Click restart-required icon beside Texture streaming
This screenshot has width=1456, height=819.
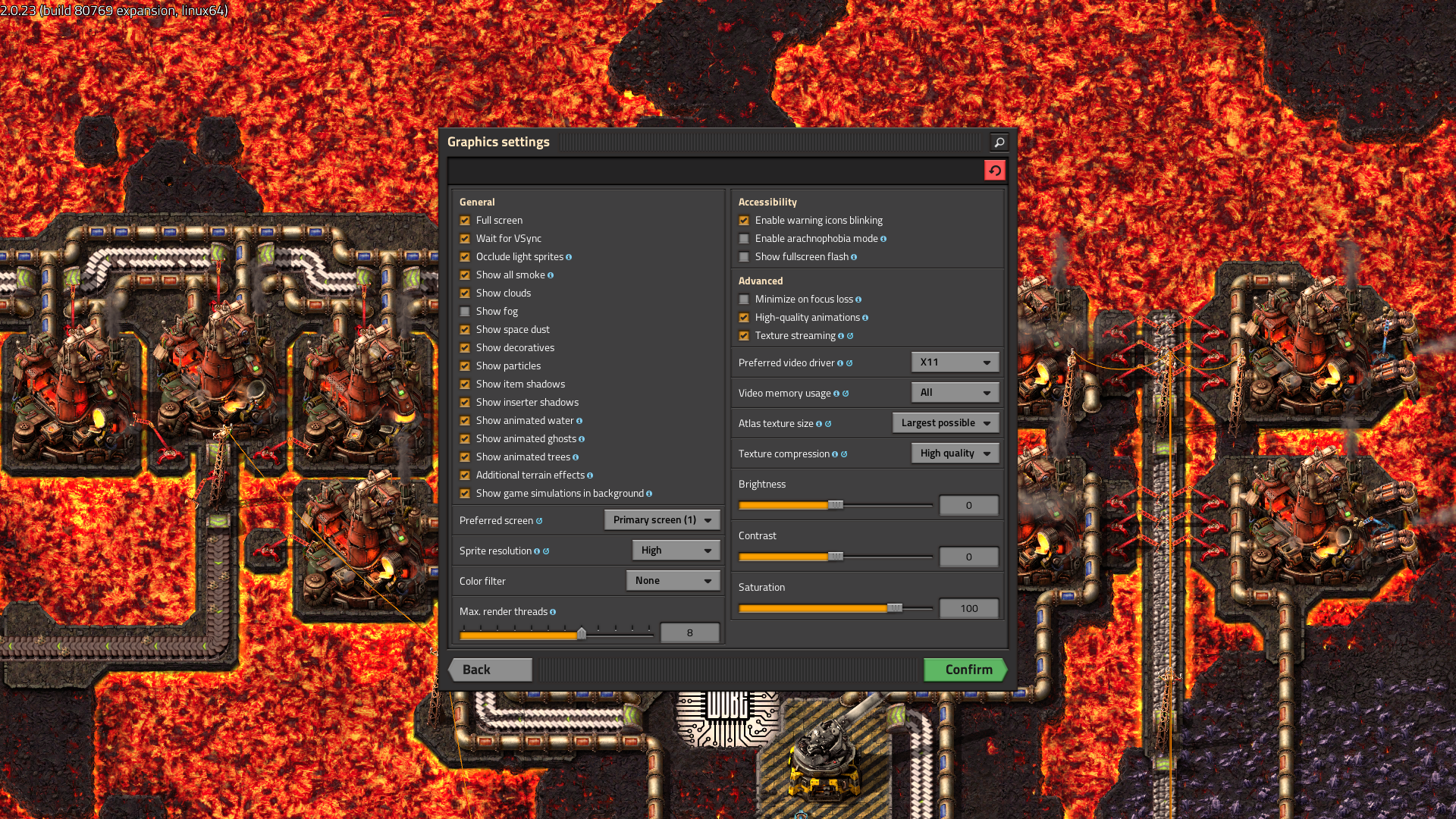coord(850,336)
